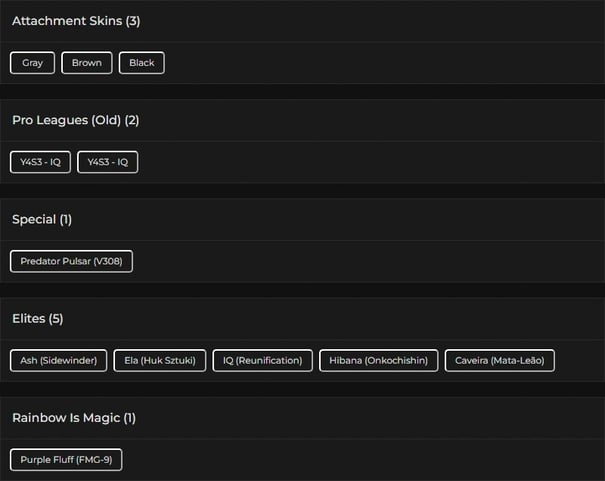
Task: Click the Elites item count (5)
Action: click(x=56, y=319)
